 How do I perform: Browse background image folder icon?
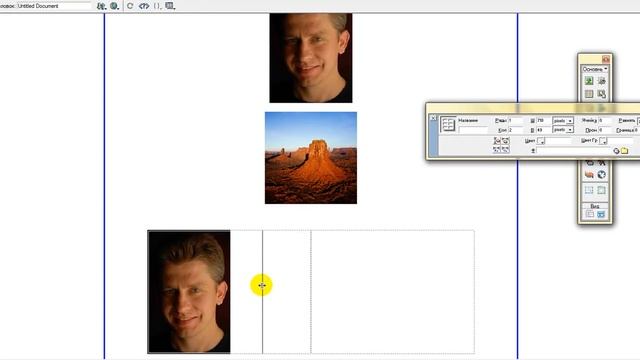click(x=624, y=151)
